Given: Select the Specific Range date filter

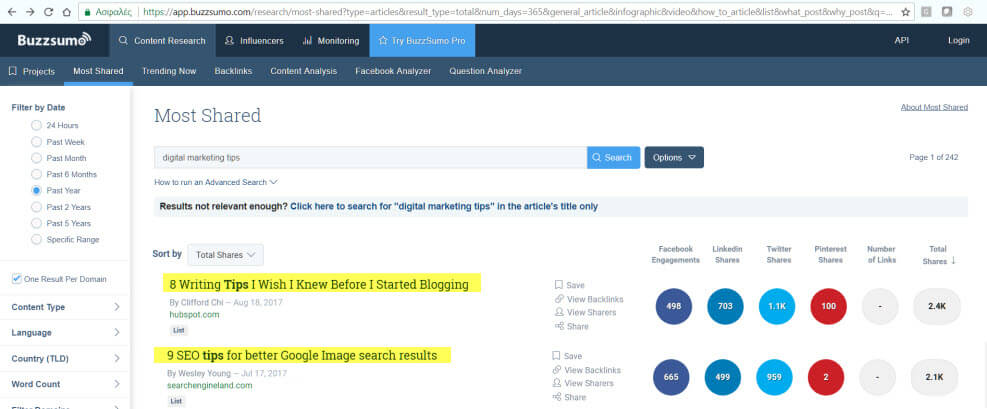Looking at the screenshot, I should (36, 239).
